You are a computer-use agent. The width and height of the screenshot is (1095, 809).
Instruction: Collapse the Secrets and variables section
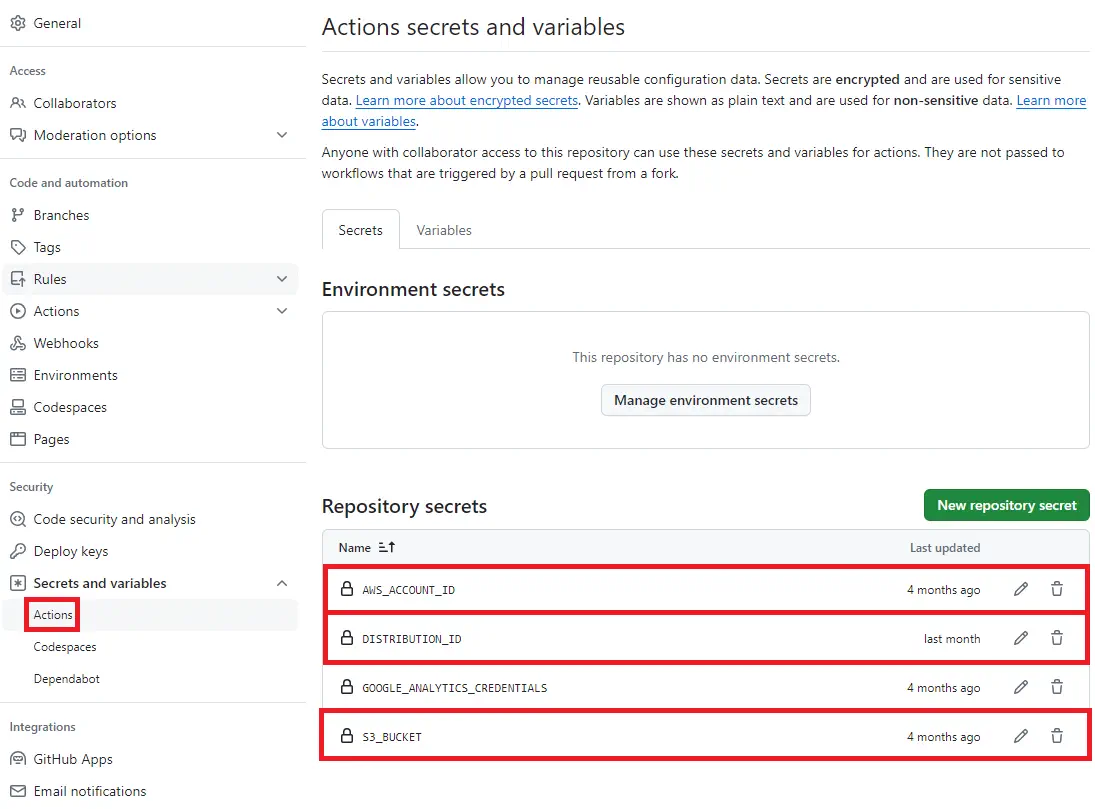(282, 583)
